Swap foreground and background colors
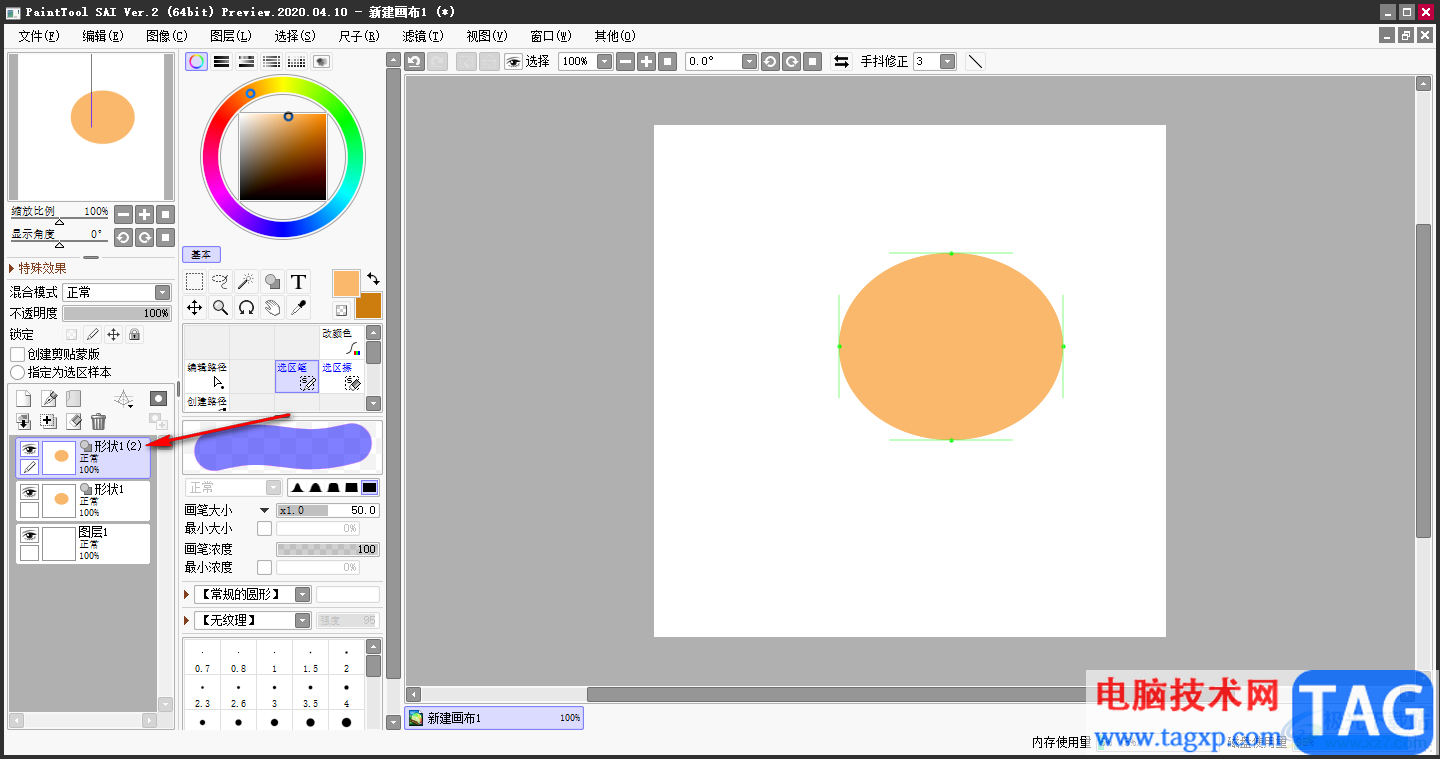This screenshot has width=1440, height=759. pos(373,278)
